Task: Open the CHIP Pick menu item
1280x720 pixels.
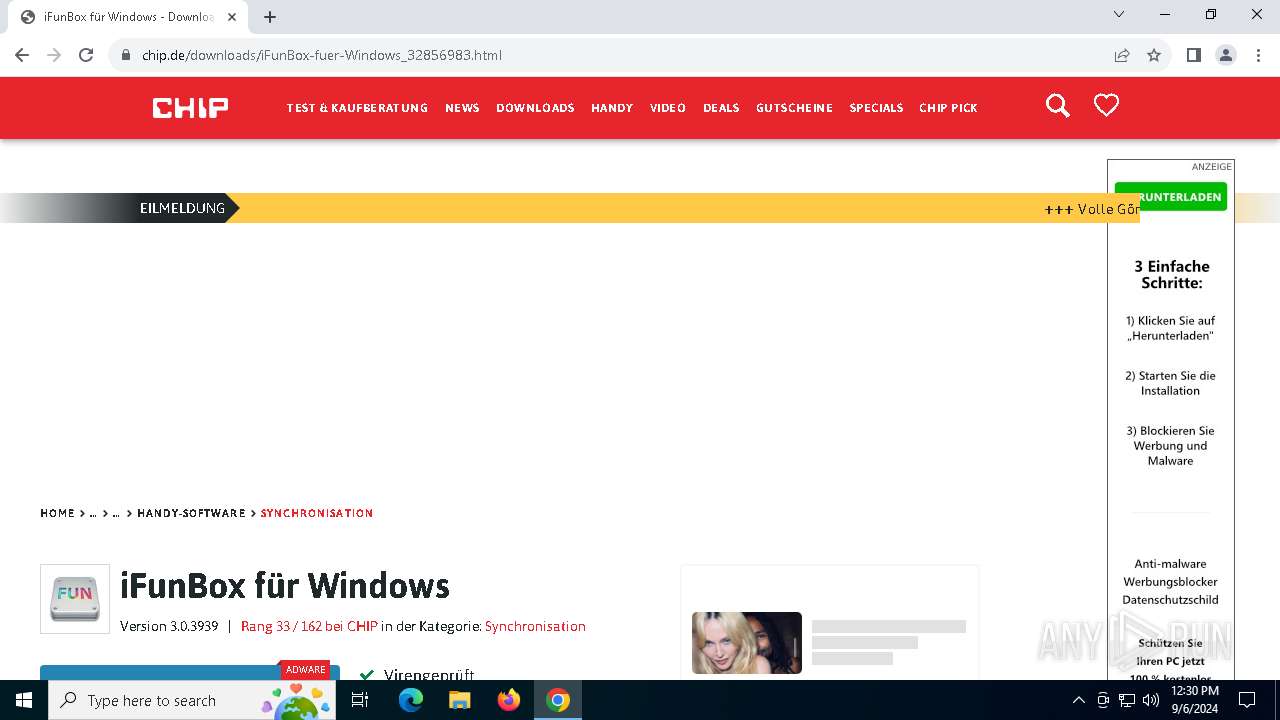Action: pyautogui.click(x=948, y=108)
